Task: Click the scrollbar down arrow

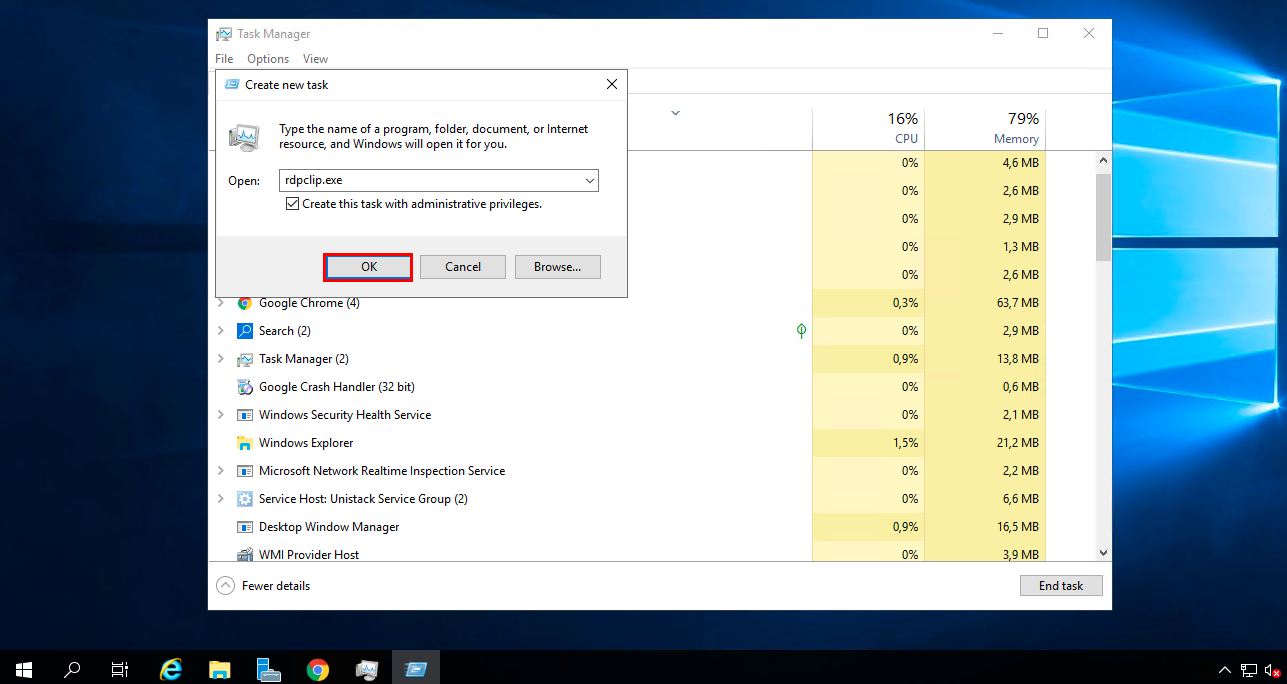Action: (1103, 552)
